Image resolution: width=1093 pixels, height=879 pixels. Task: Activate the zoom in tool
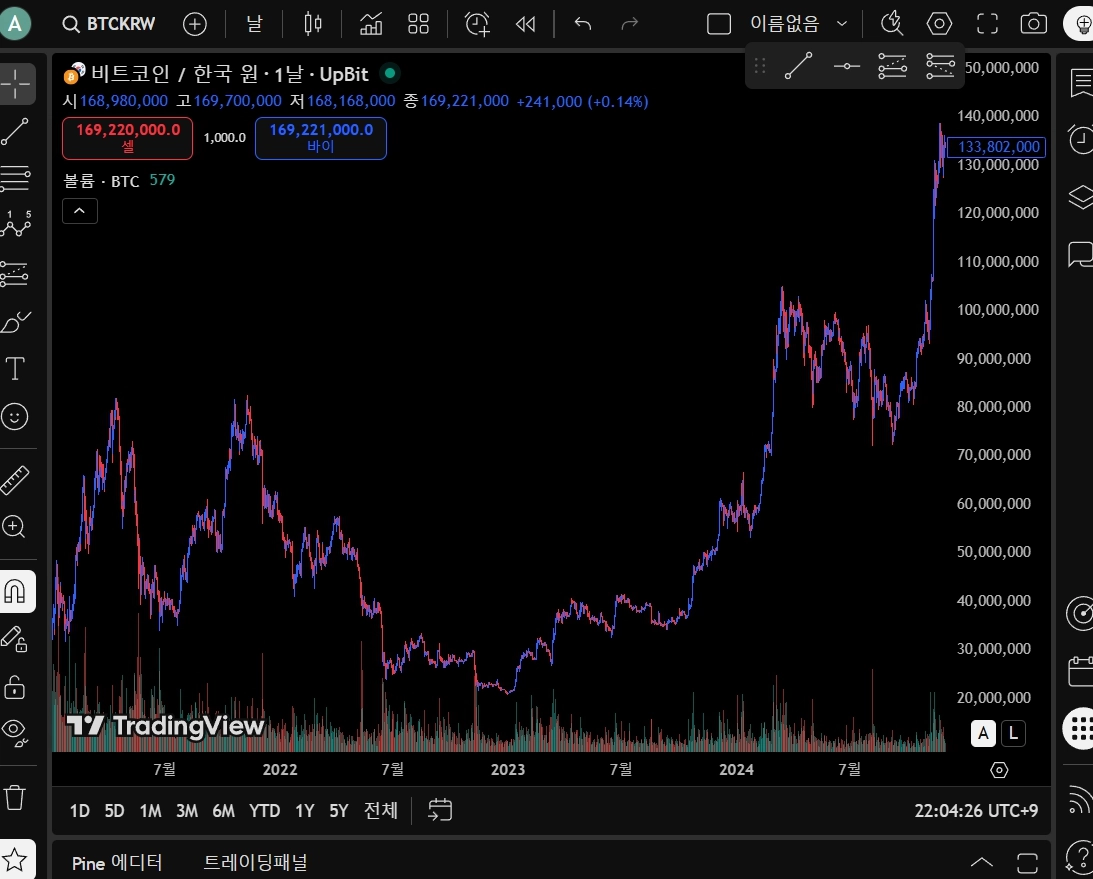[x=15, y=527]
